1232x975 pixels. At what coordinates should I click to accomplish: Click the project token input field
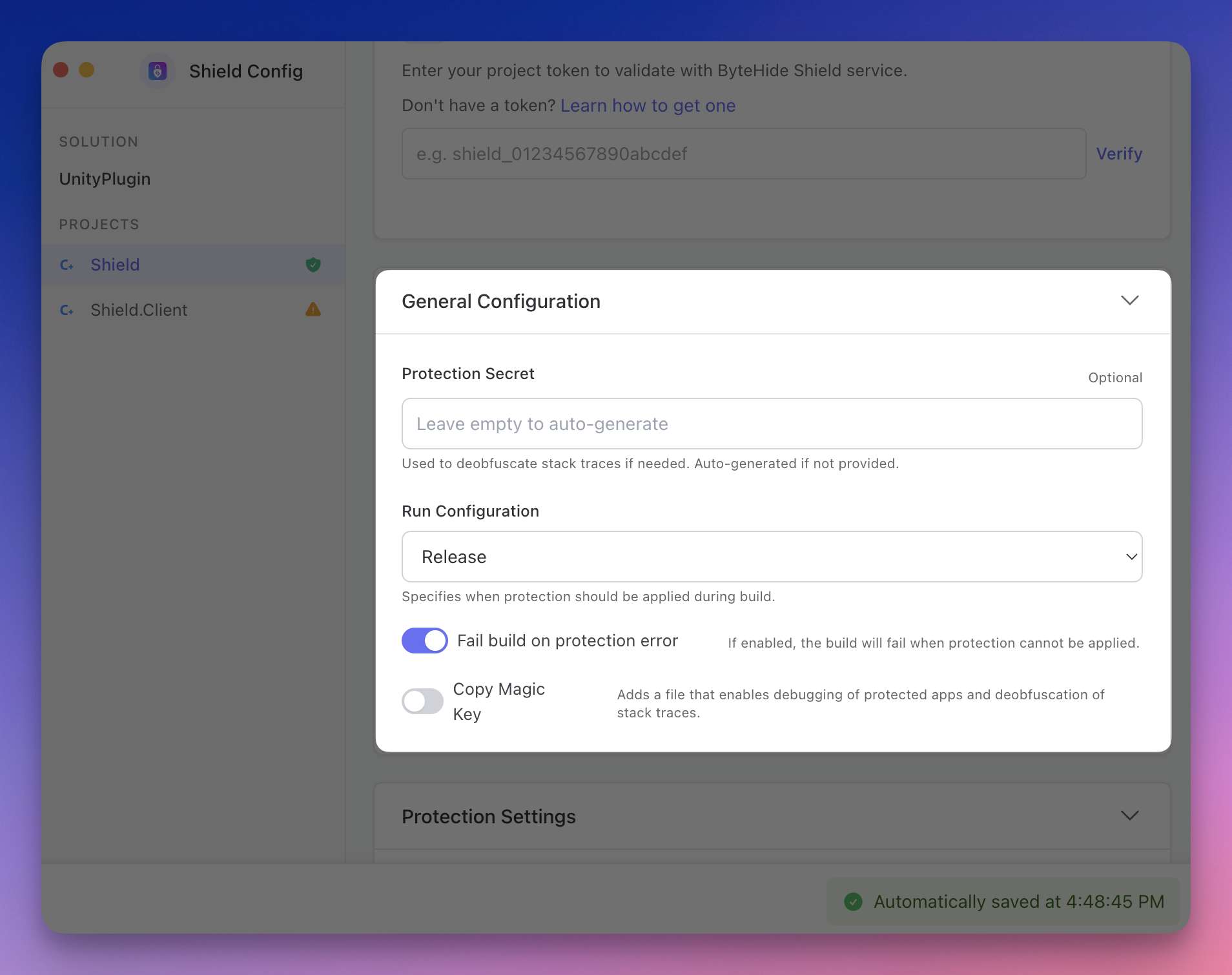point(743,154)
